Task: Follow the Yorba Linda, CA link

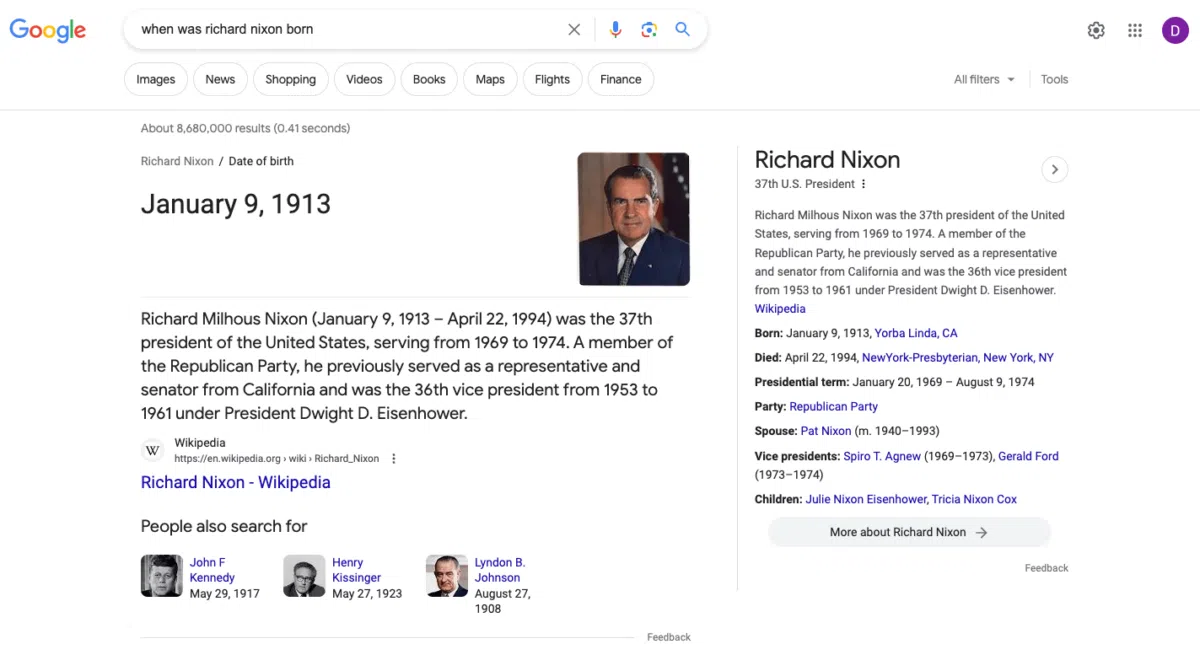Action: tap(915, 333)
